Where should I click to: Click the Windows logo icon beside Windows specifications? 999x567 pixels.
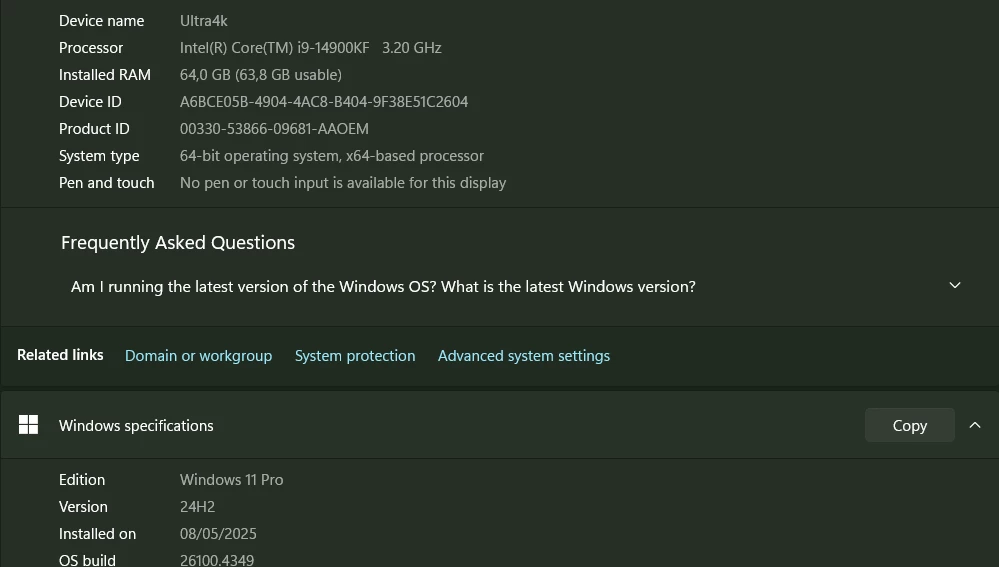(29, 424)
